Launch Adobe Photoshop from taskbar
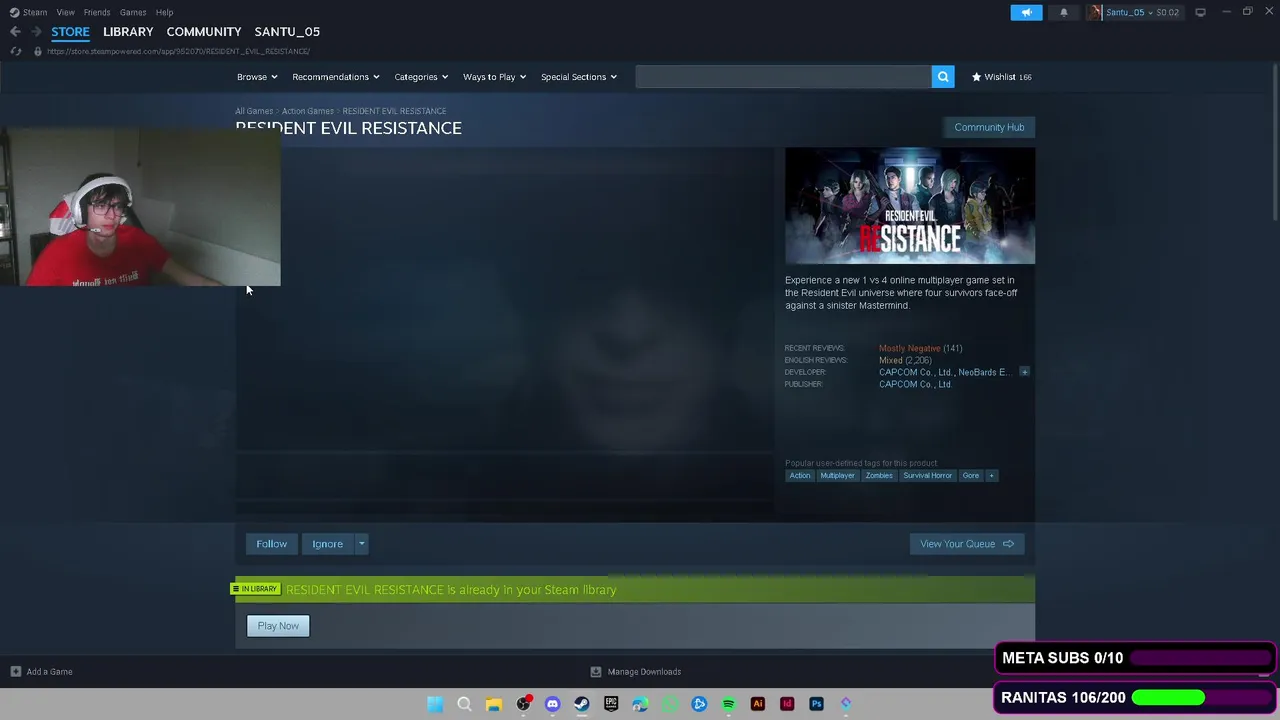The width and height of the screenshot is (1280, 720). point(816,704)
